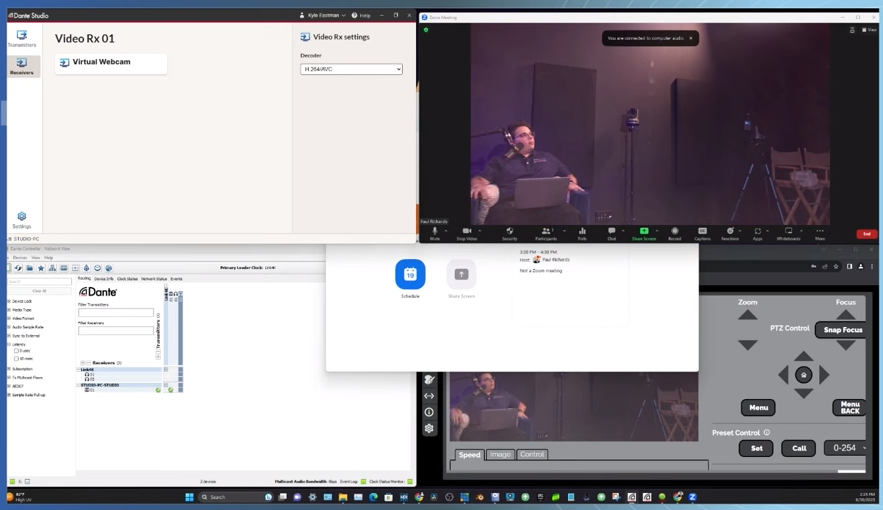The width and height of the screenshot is (883, 510).
Task: Click left-right arrows icon in PTZ sidebar
Action: (429, 396)
